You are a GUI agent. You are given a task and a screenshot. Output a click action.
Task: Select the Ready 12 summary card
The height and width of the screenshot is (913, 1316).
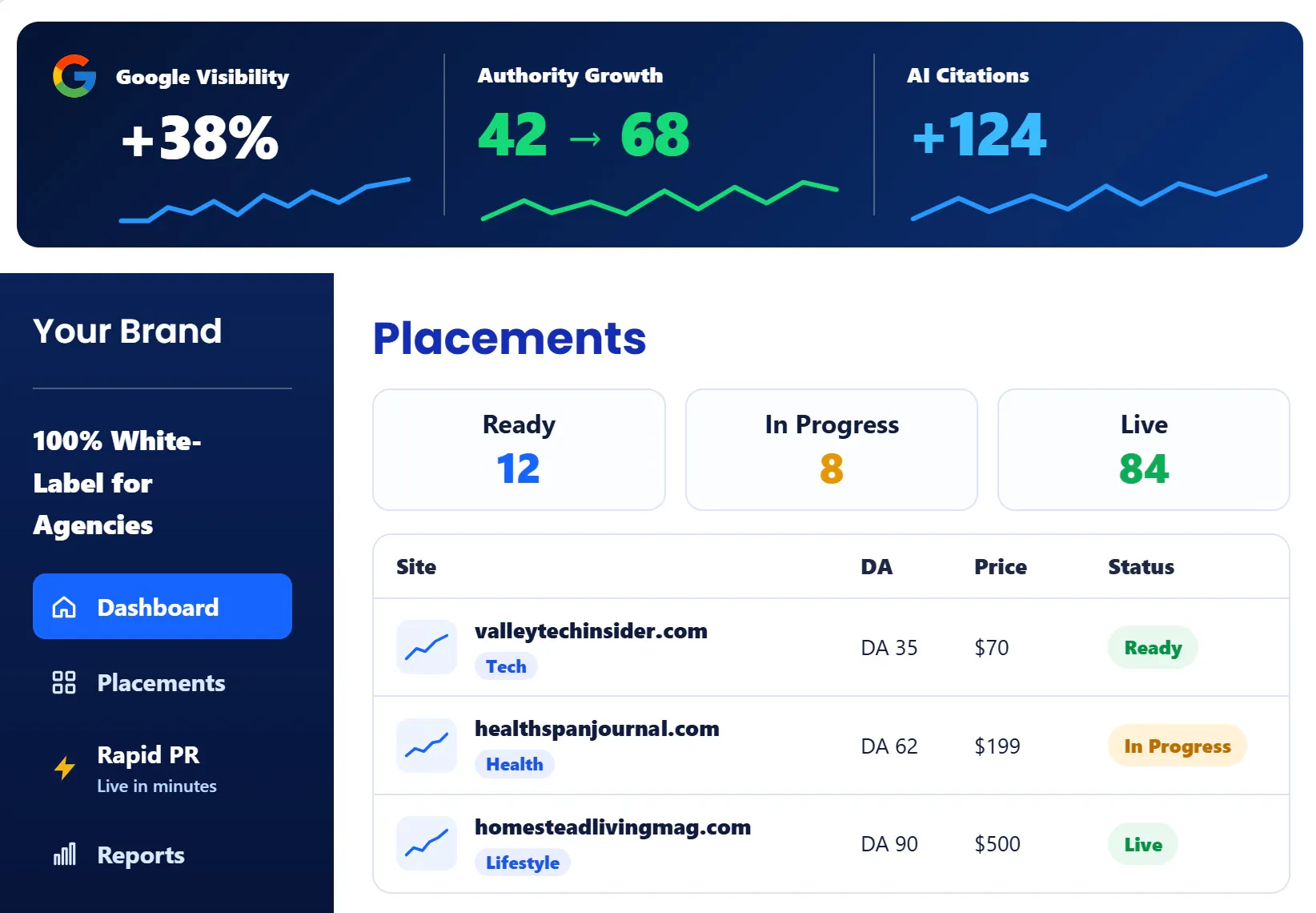[x=519, y=449]
